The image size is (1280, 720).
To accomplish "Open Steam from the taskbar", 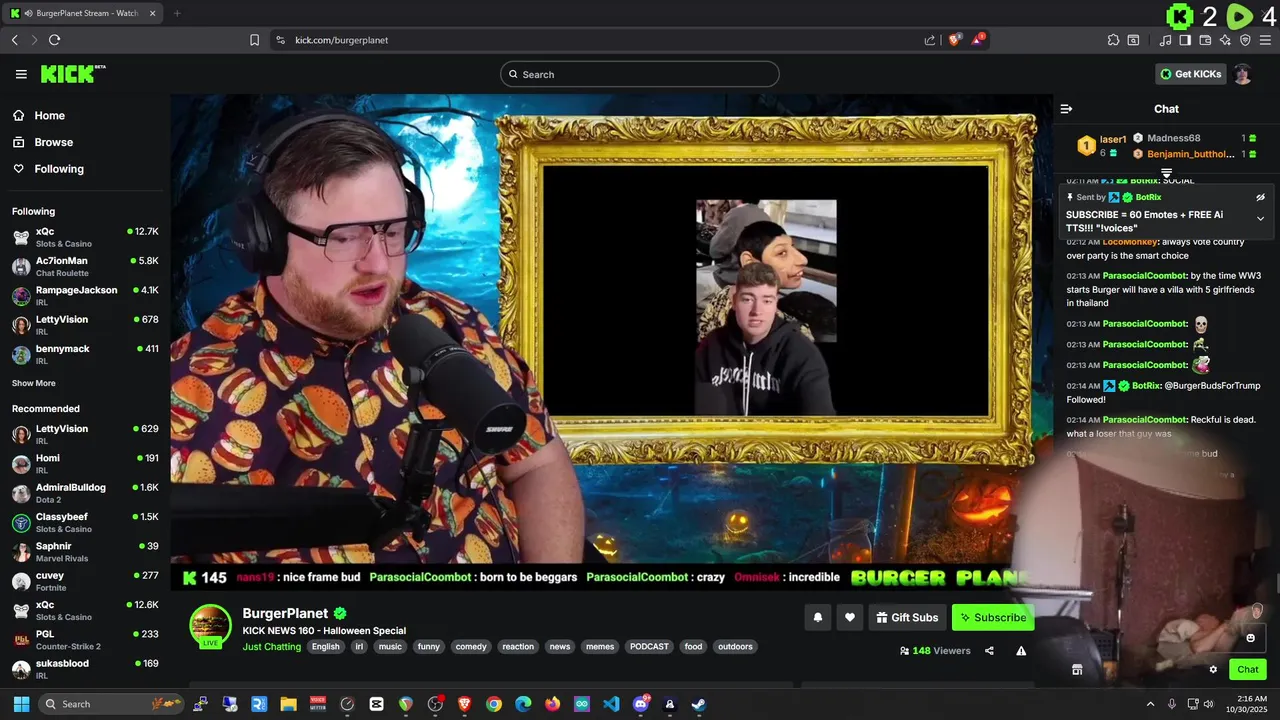I will pos(699,704).
